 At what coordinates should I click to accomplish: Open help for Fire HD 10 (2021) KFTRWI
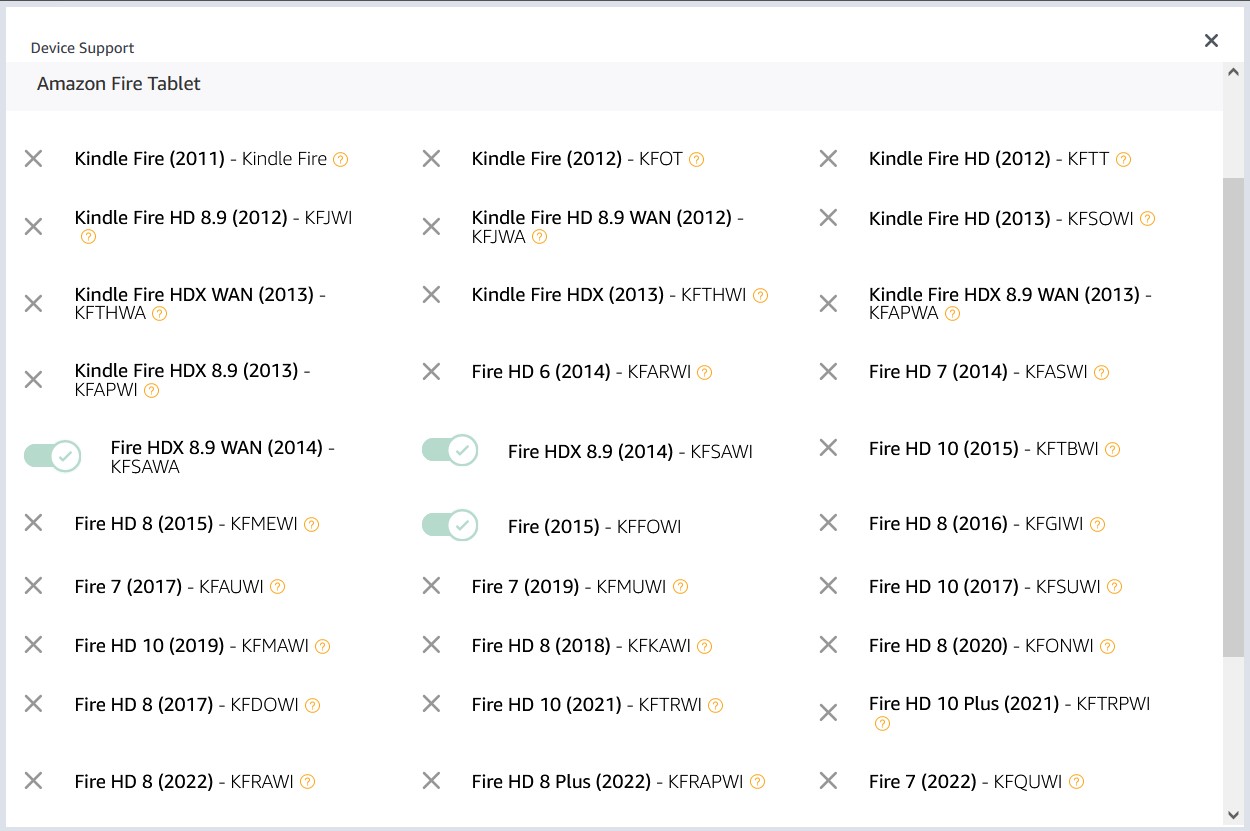715,705
